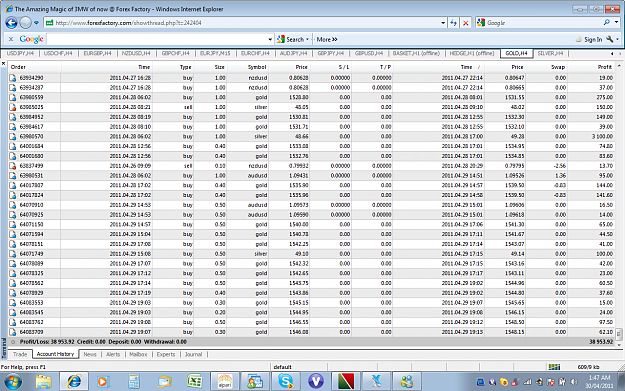Click in the Google toolbar search field

157,39
